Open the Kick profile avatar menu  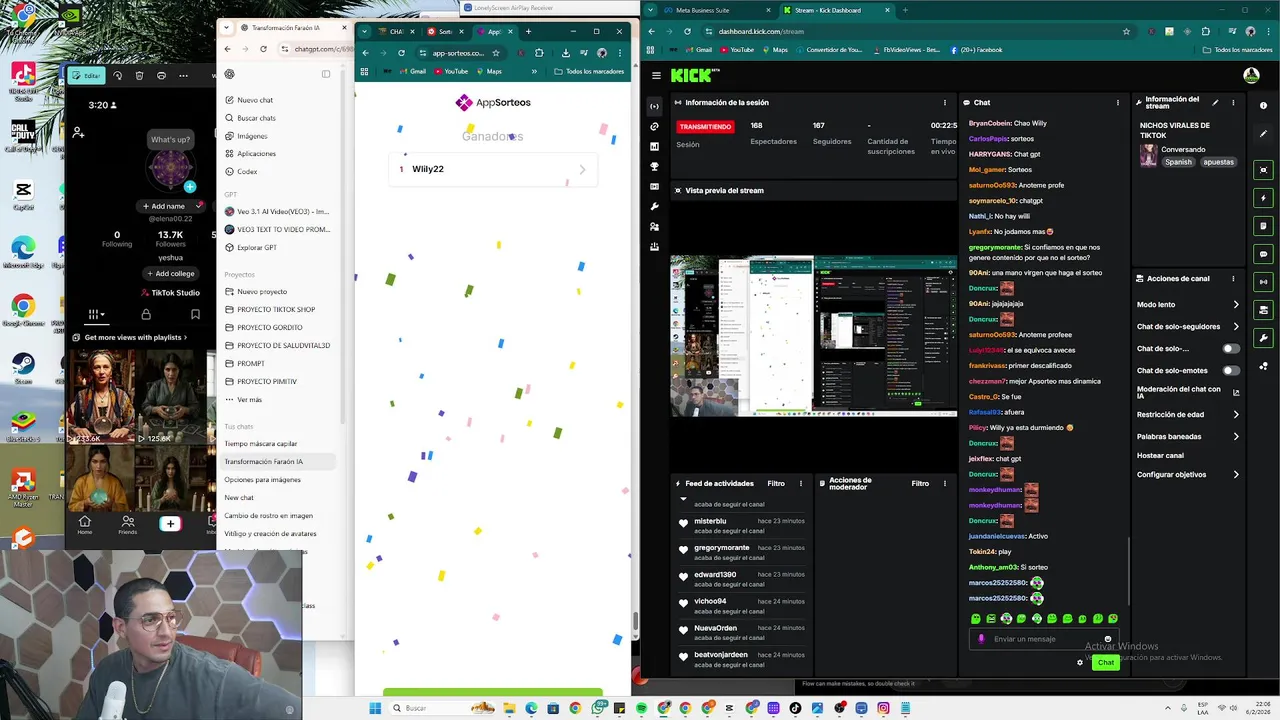1251,75
